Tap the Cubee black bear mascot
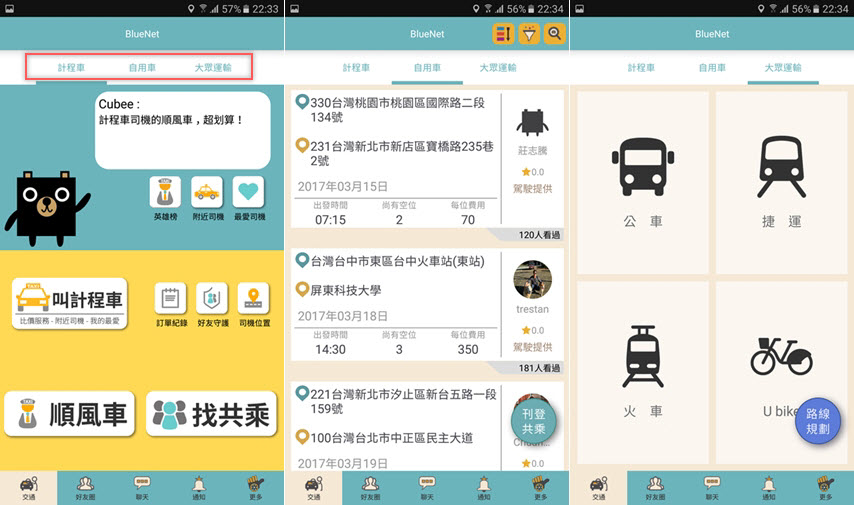Screen dimensions: 854x505 46,207
